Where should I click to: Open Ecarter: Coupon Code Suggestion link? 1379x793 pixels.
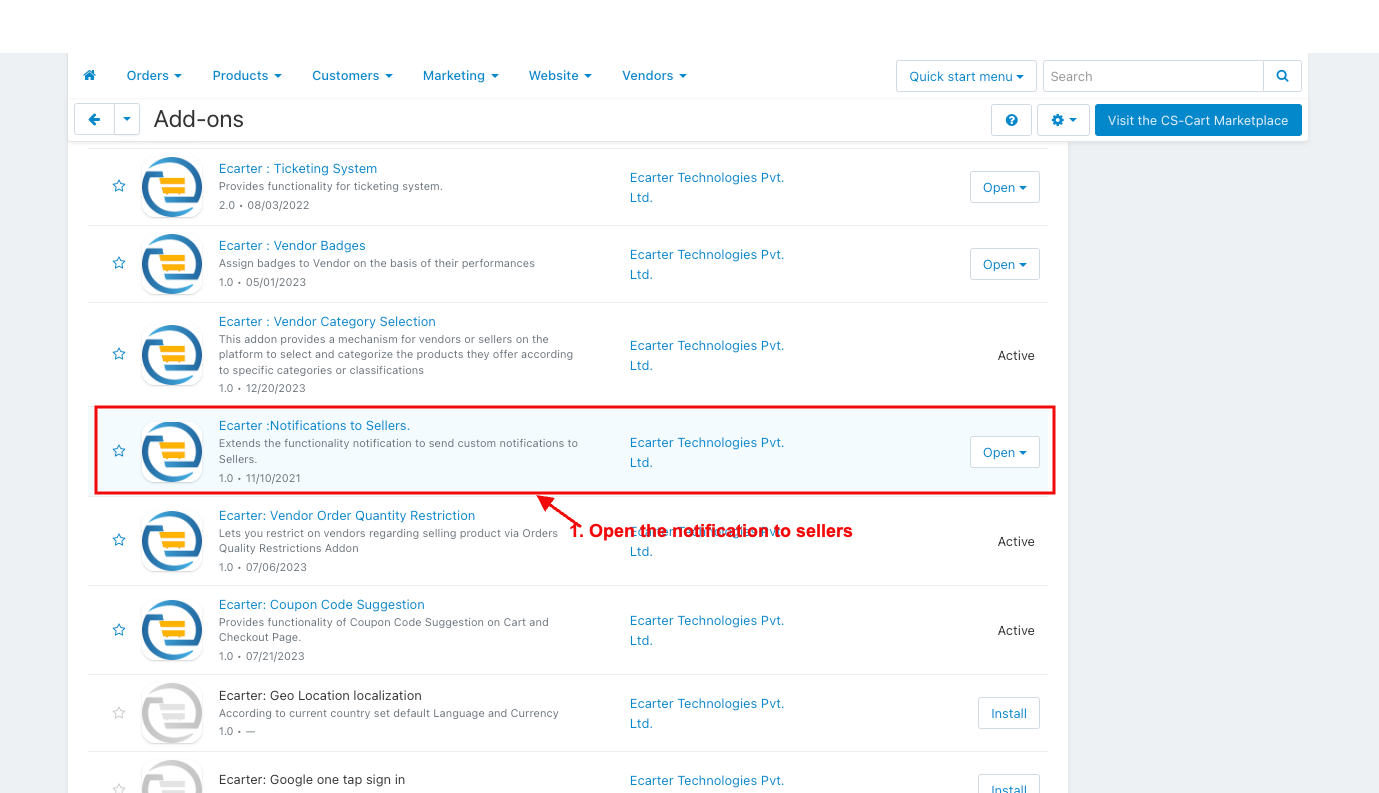pos(322,604)
